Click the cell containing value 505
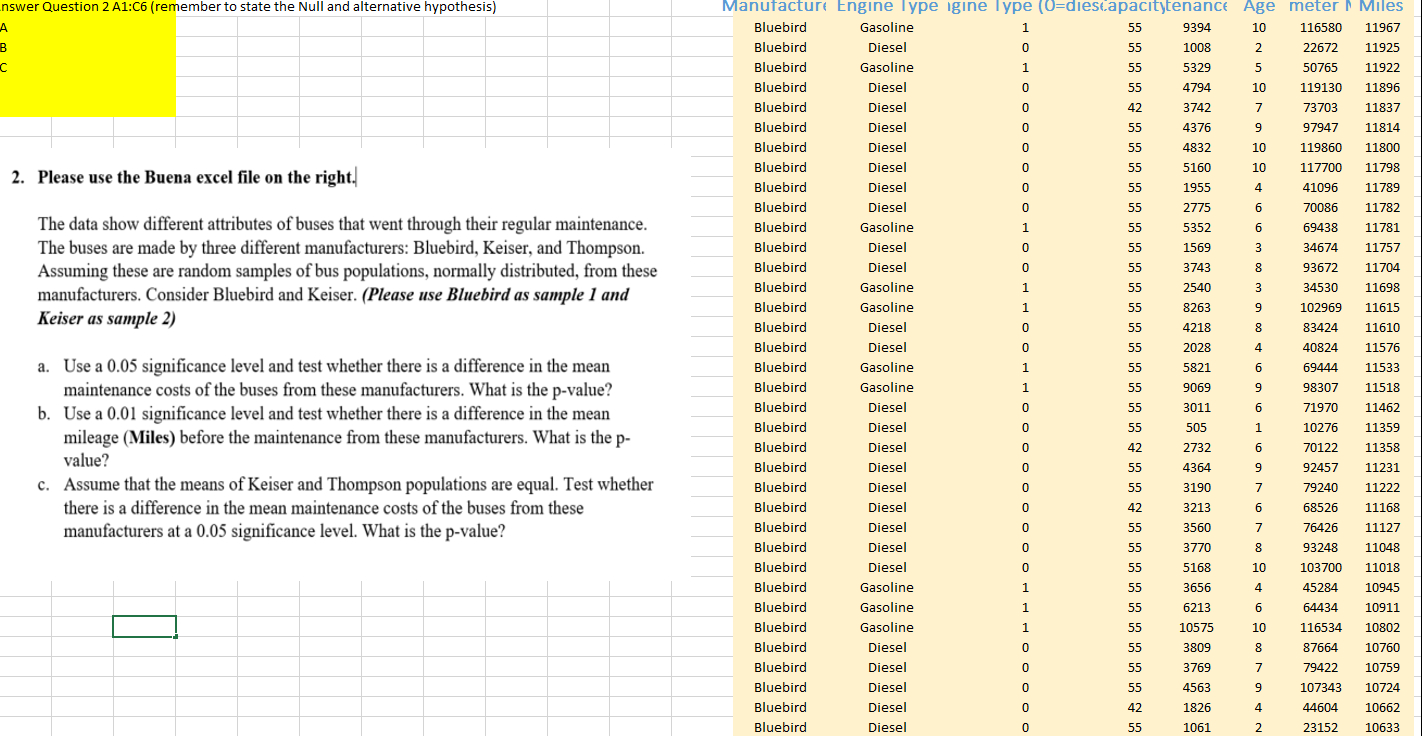 [x=1195, y=427]
